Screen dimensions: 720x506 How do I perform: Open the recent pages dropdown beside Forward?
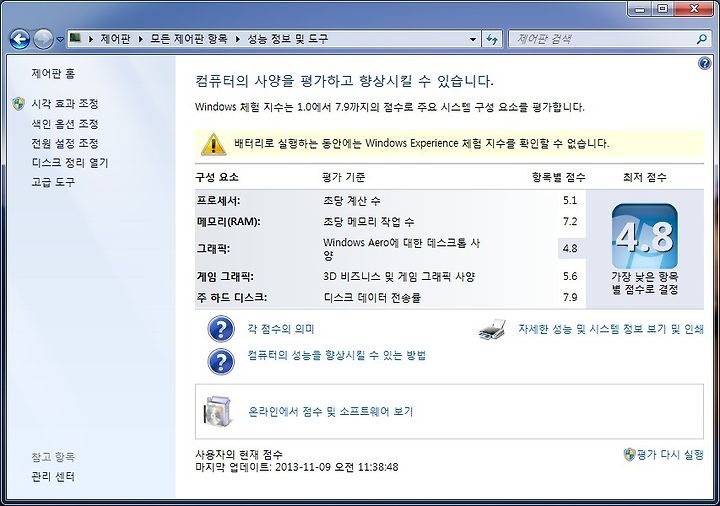pos(60,39)
